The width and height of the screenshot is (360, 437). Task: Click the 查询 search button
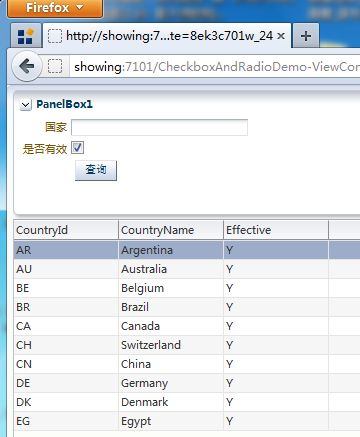[x=96, y=170]
